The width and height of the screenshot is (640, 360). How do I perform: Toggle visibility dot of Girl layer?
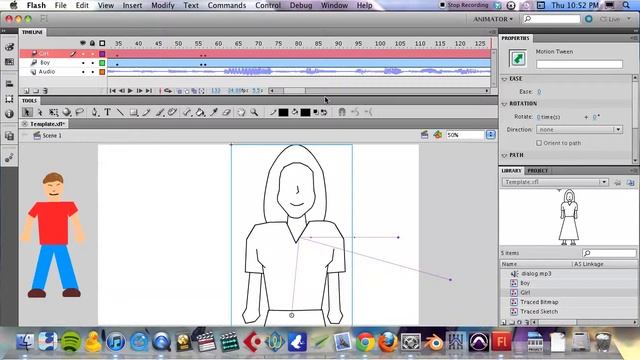click(83, 54)
